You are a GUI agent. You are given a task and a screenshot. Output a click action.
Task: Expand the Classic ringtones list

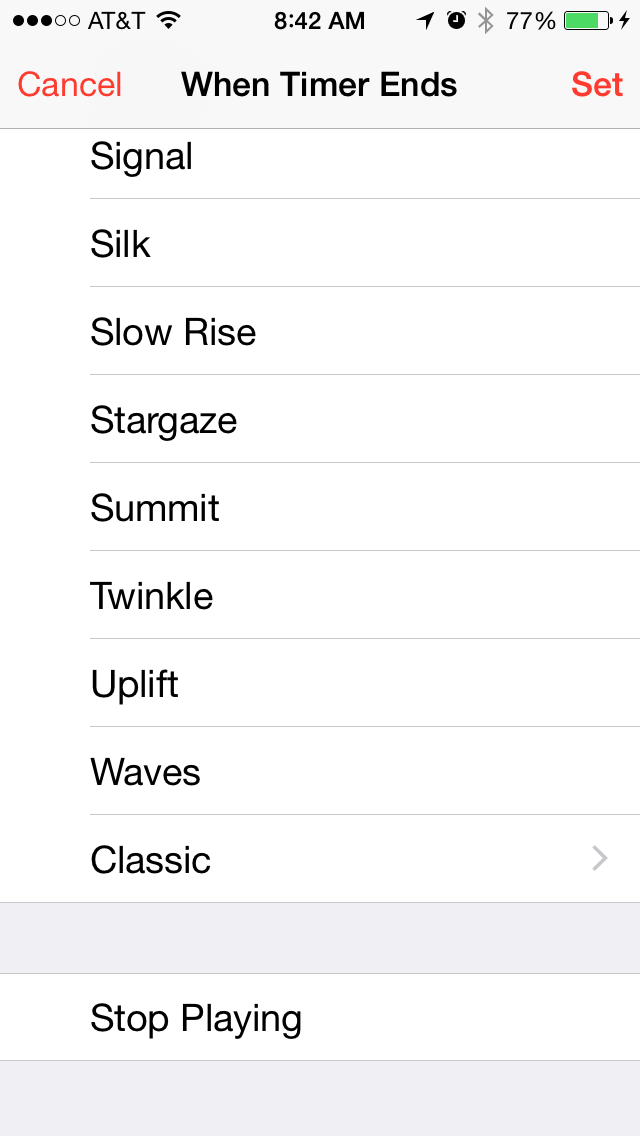(x=150, y=859)
